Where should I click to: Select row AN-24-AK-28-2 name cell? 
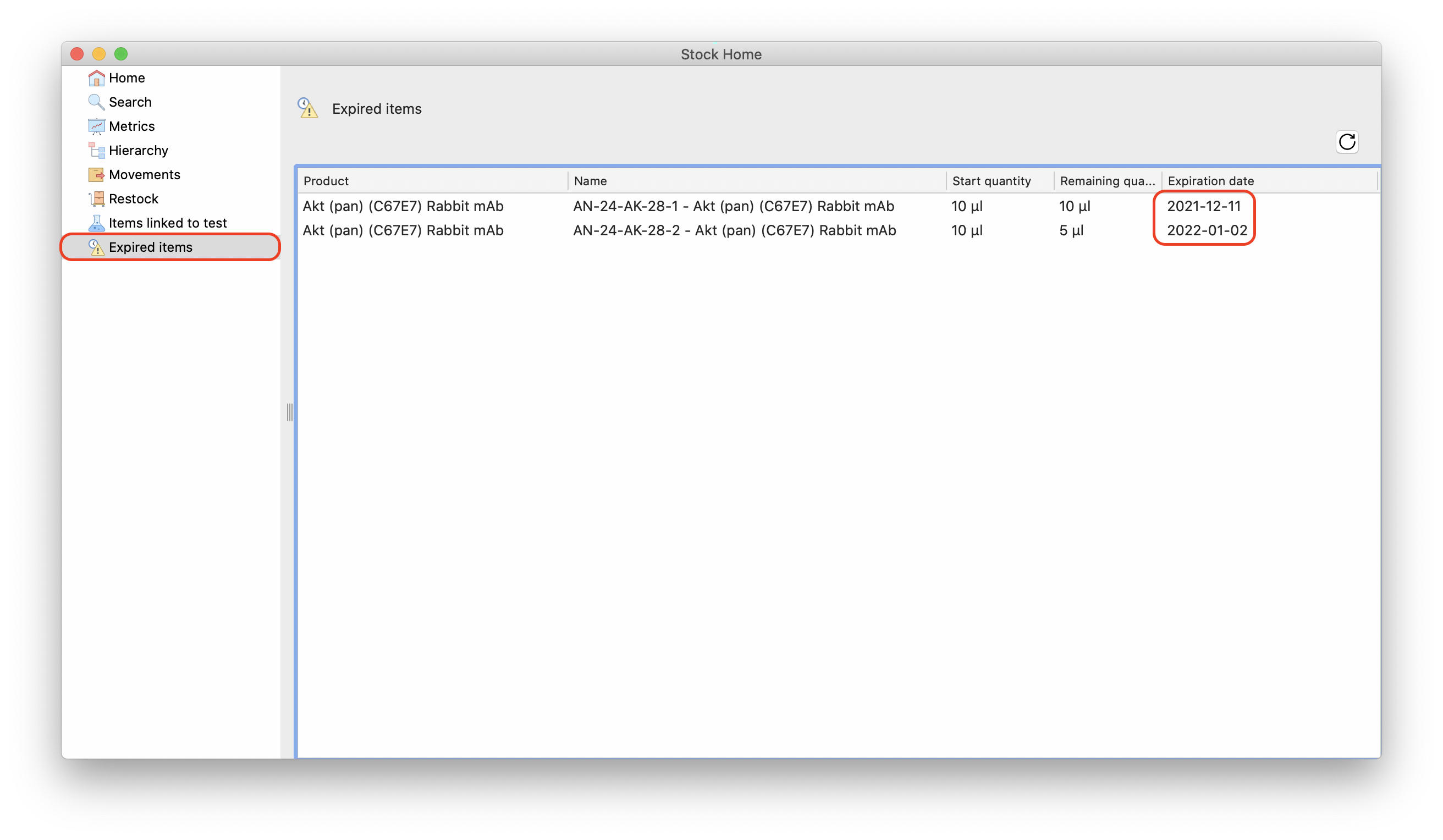click(x=734, y=230)
